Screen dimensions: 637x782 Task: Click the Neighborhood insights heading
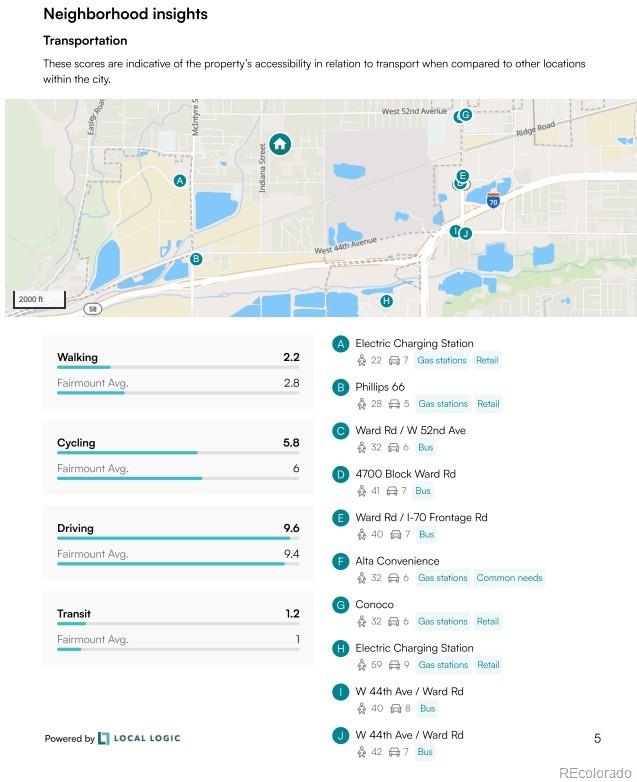[126, 14]
